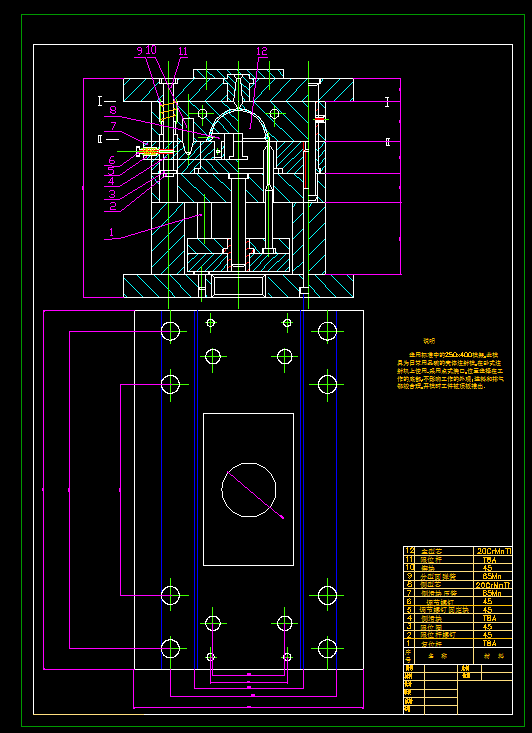Click TBA material in parts list row 1

pos(489,643)
